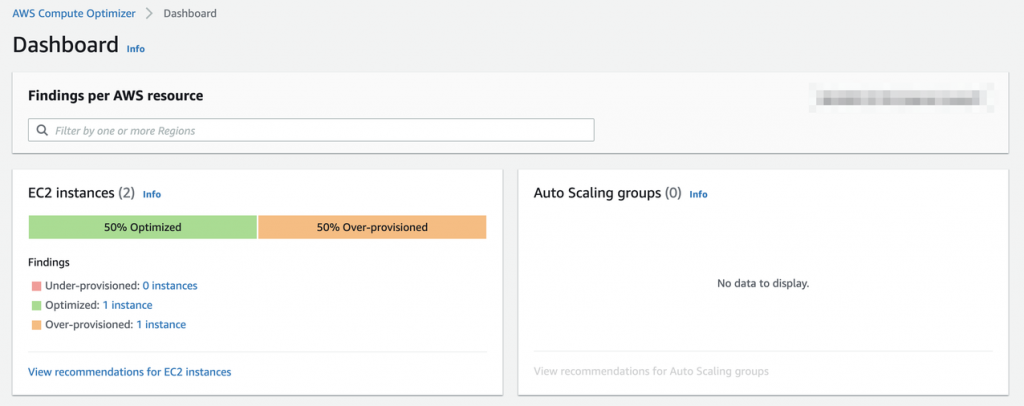The image size is (1024, 406).
Task: Click the AWS Compute Optimizer breadcrumb link
Action: pos(75,13)
